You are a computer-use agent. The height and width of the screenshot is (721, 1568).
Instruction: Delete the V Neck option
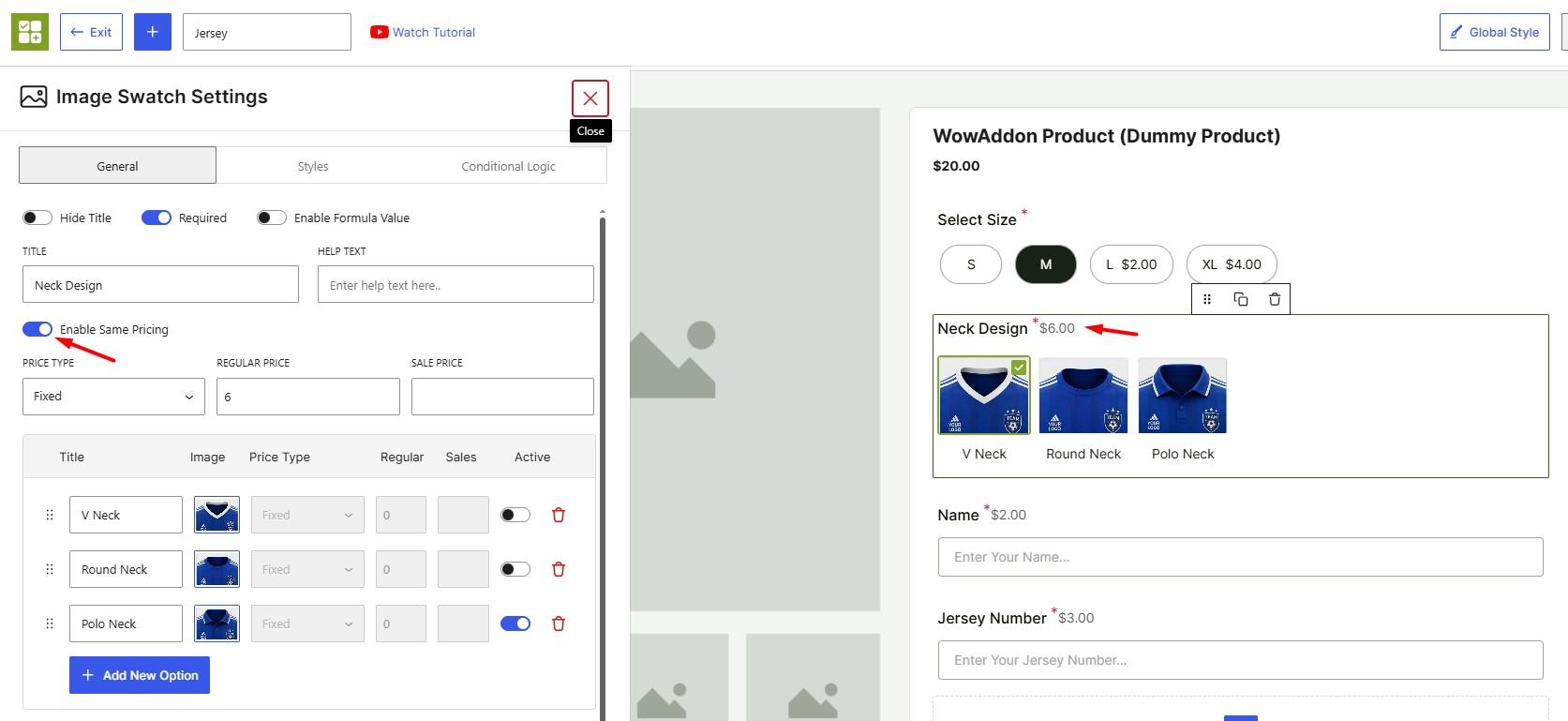pos(559,515)
